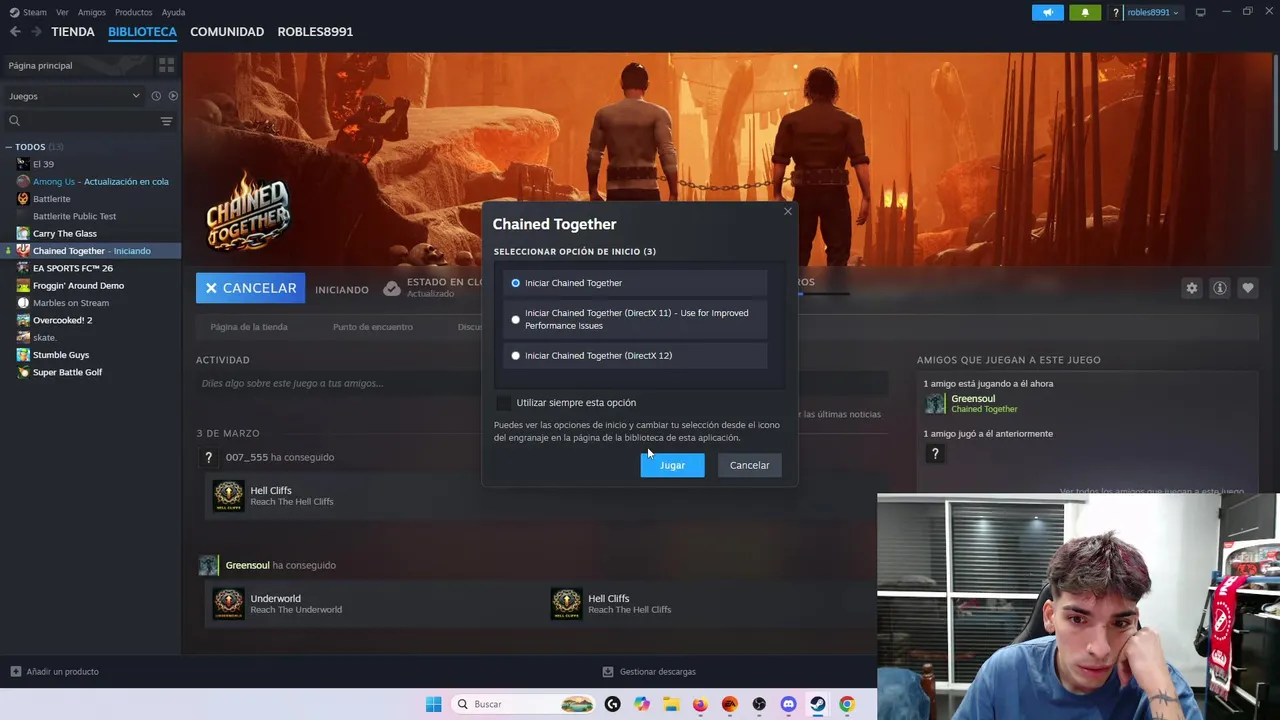The width and height of the screenshot is (1280, 720).
Task: Go back with the left arrow
Action: pos(15,32)
